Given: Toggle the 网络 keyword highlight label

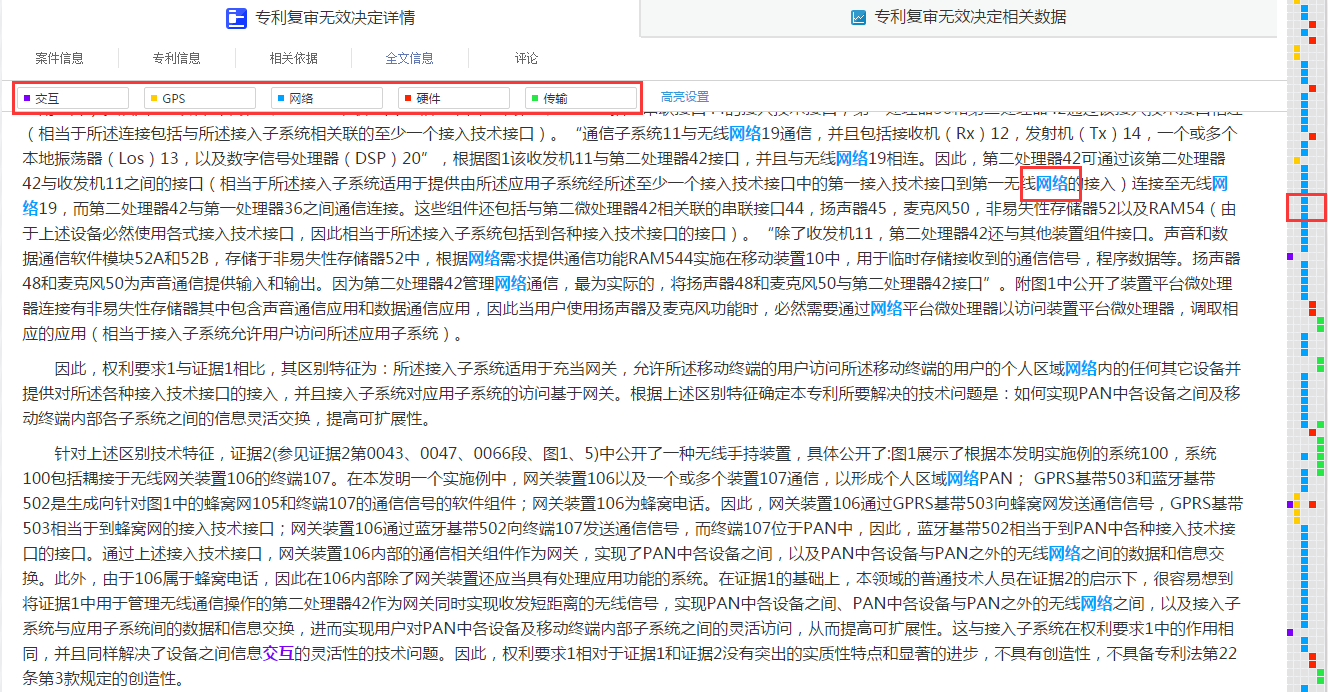Looking at the screenshot, I should [x=301, y=98].
